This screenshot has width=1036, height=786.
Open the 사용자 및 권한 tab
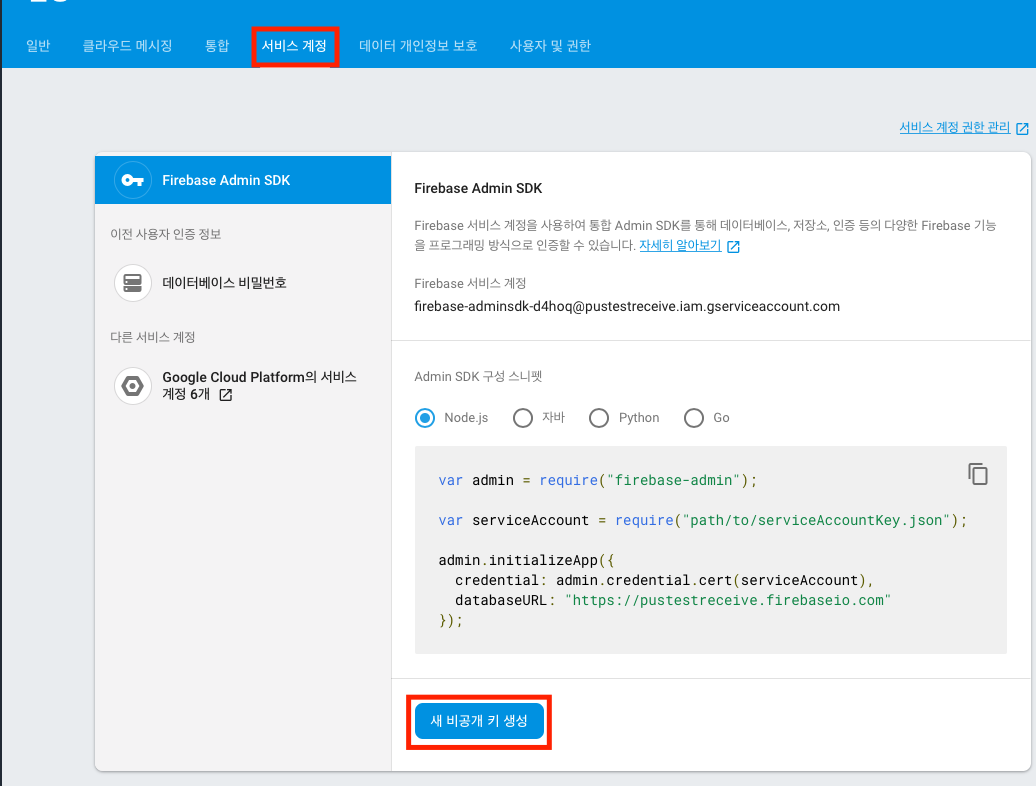[550, 46]
